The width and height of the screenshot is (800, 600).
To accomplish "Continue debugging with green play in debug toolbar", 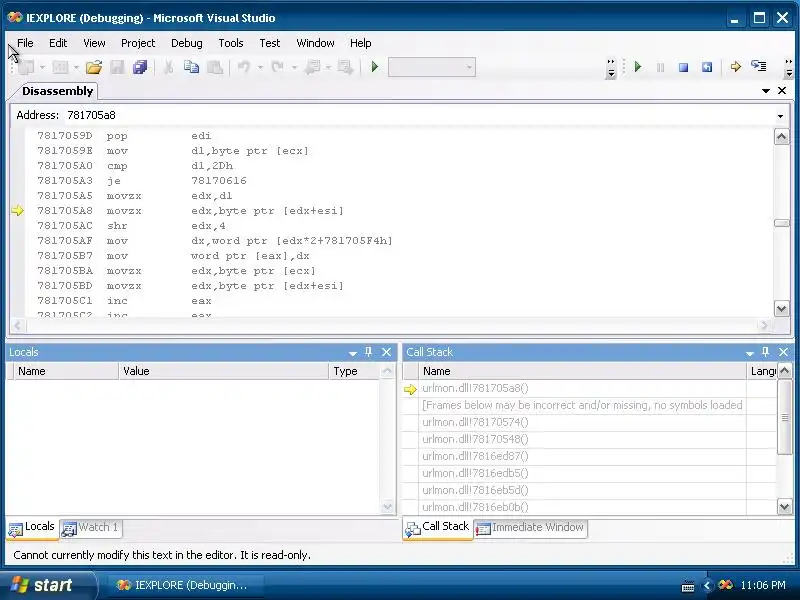I will coord(638,67).
